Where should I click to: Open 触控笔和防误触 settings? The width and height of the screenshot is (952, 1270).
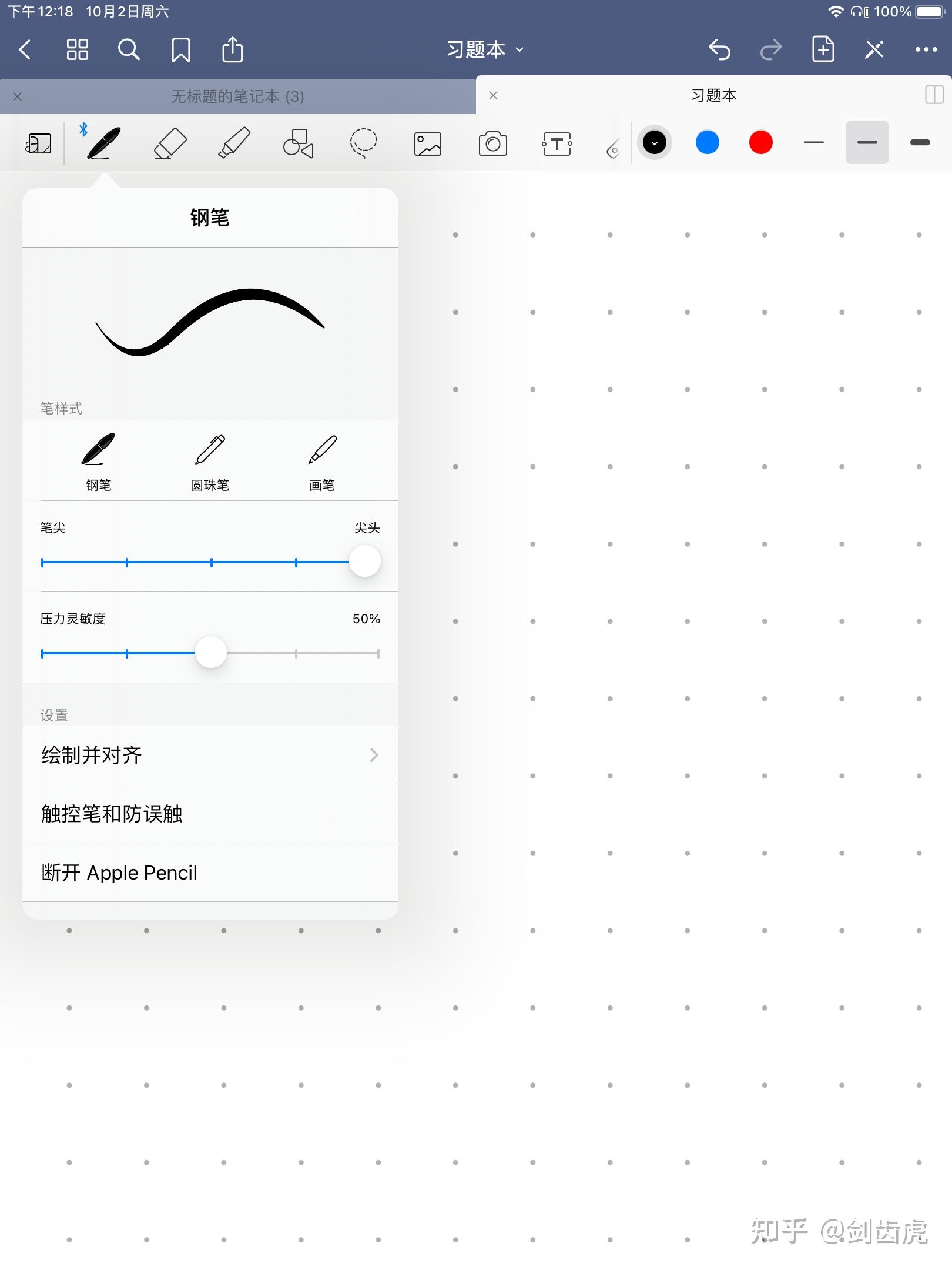210,814
